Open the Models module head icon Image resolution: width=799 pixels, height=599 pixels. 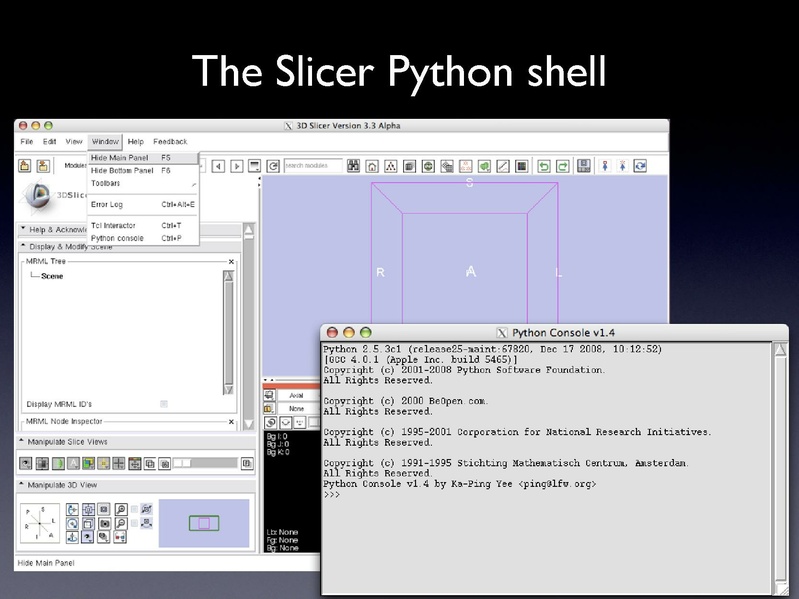point(428,166)
